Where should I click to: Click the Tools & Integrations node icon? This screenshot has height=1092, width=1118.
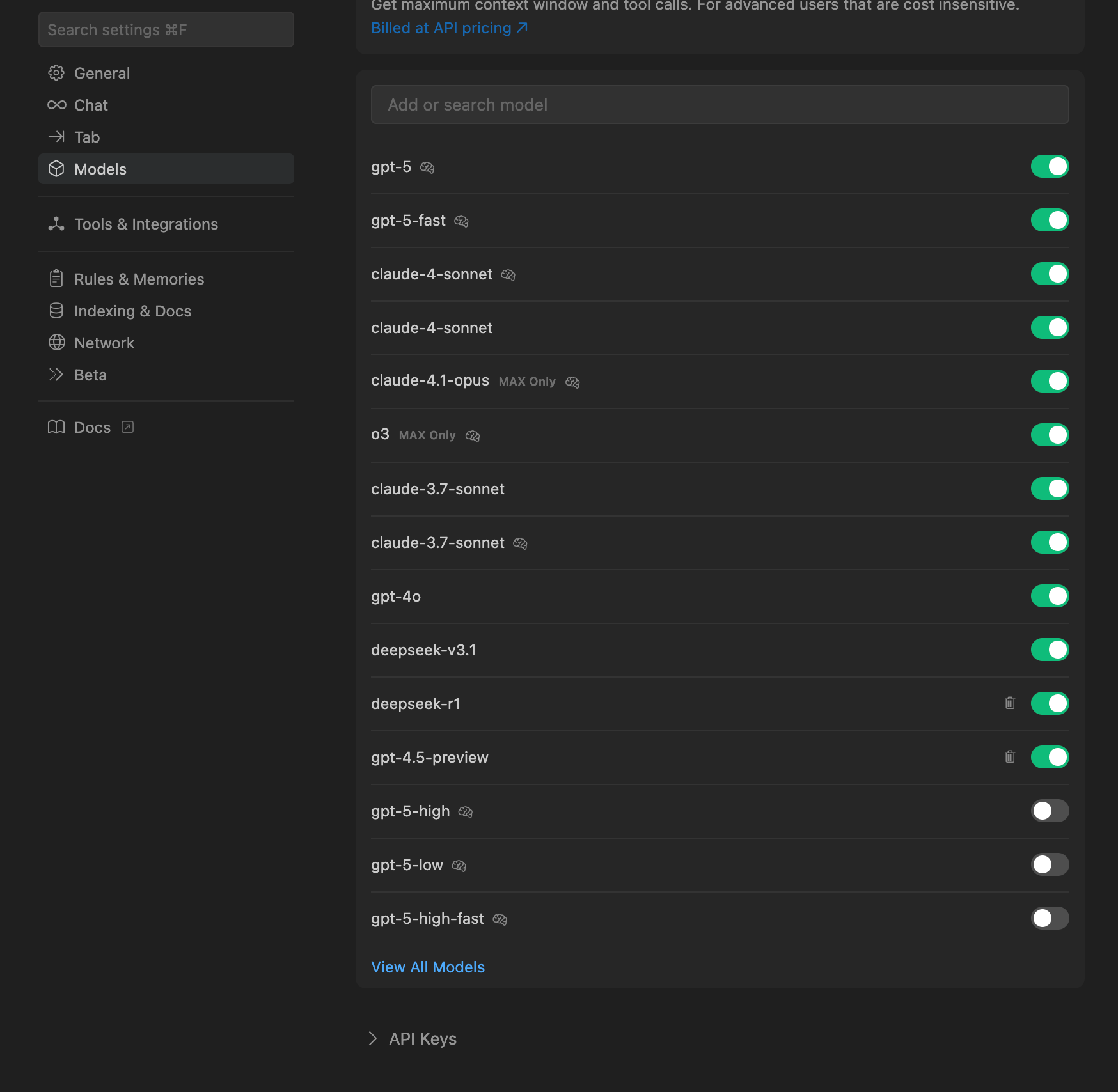click(56, 224)
